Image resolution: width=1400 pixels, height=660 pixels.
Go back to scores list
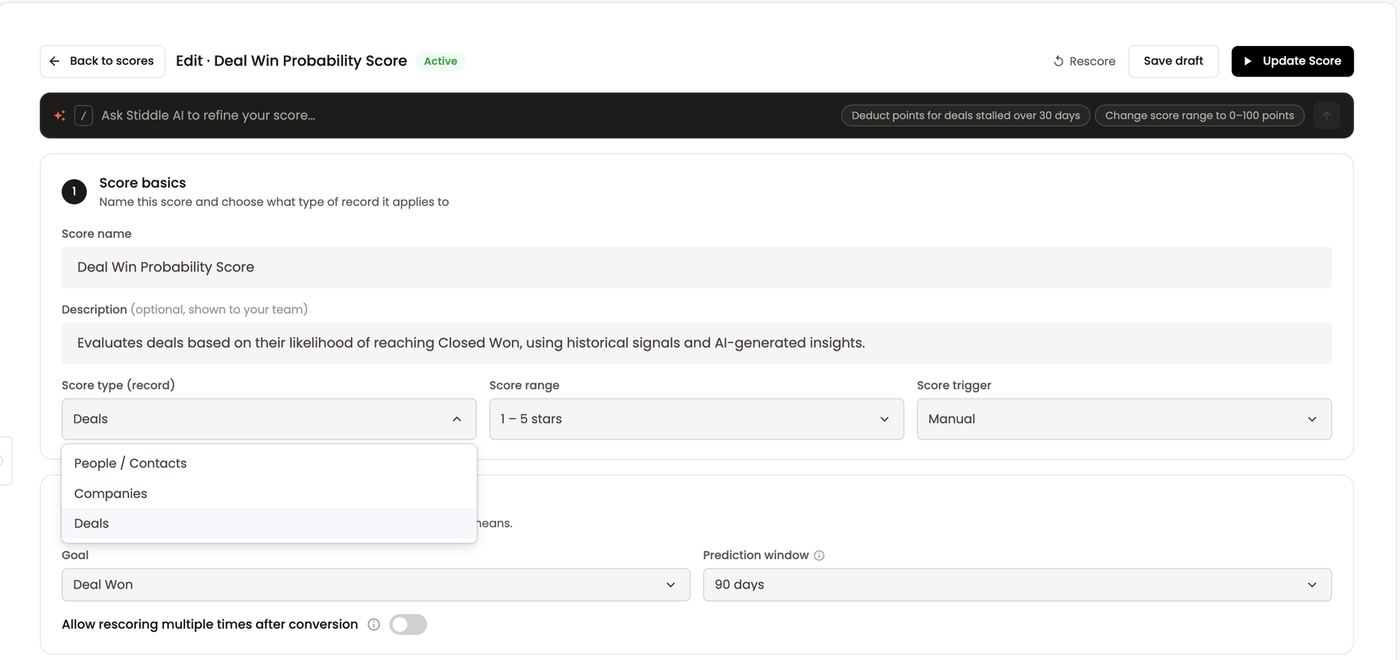point(102,61)
